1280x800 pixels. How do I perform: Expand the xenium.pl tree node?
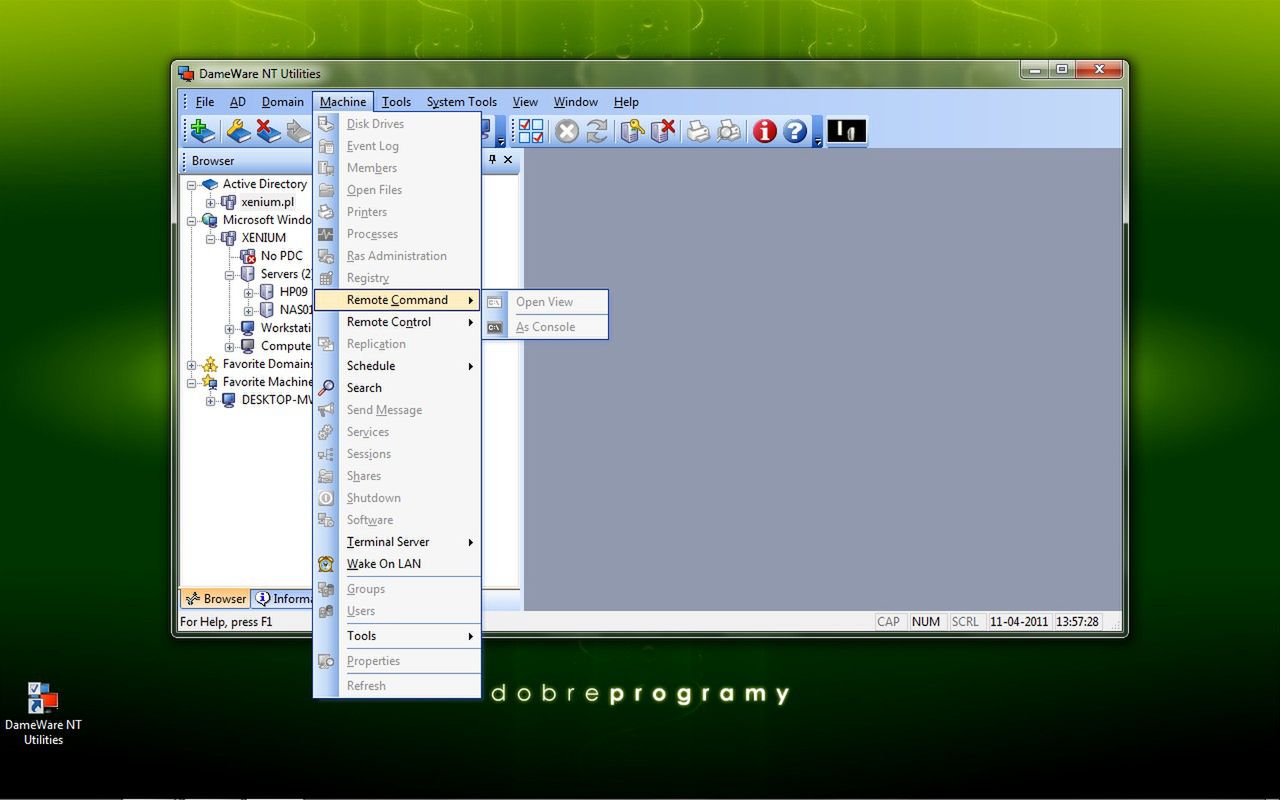pyautogui.click(x=211, y=202)
